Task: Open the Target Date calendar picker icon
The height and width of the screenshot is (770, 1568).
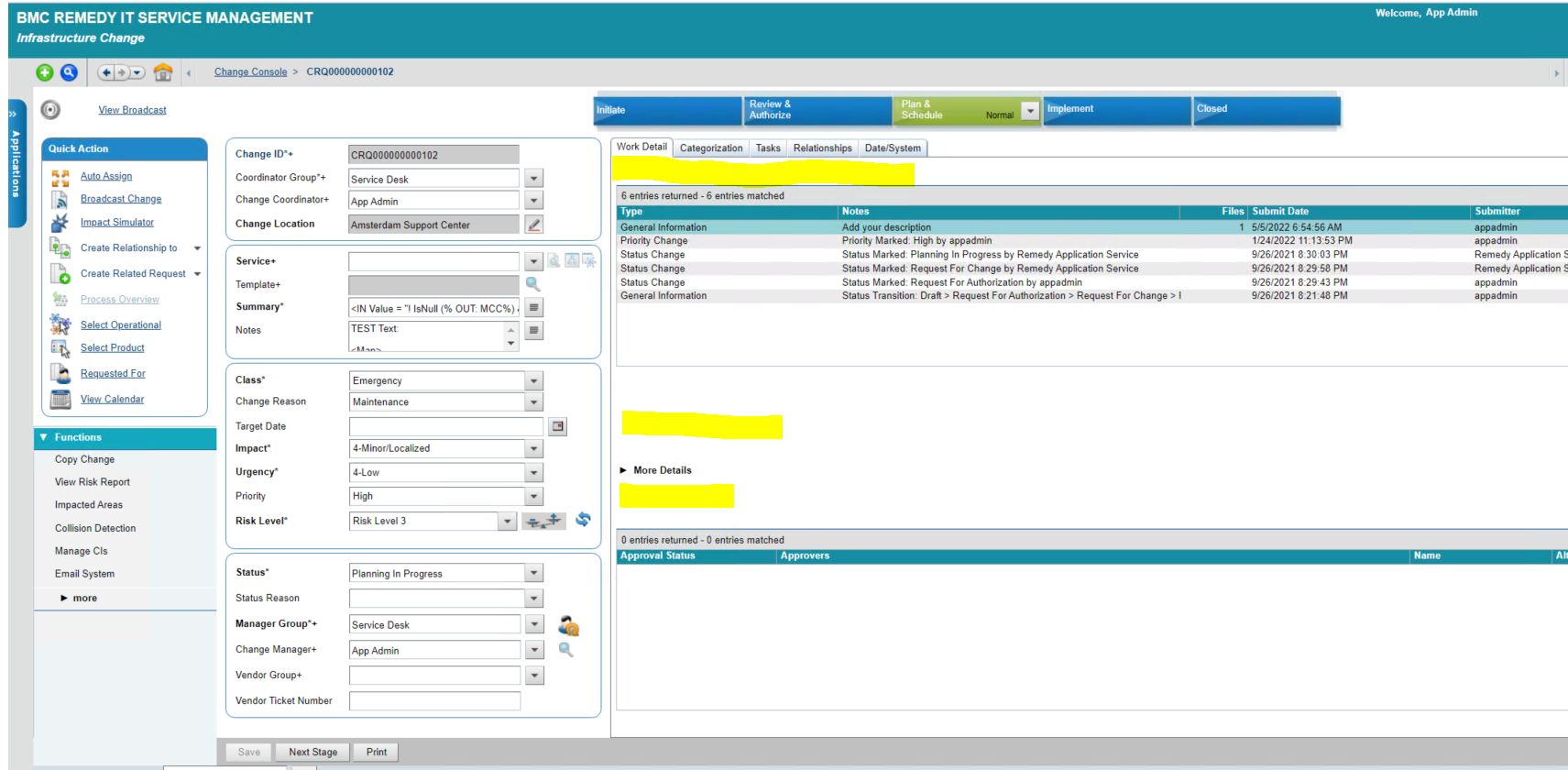Action: click(x=557, y=426)
